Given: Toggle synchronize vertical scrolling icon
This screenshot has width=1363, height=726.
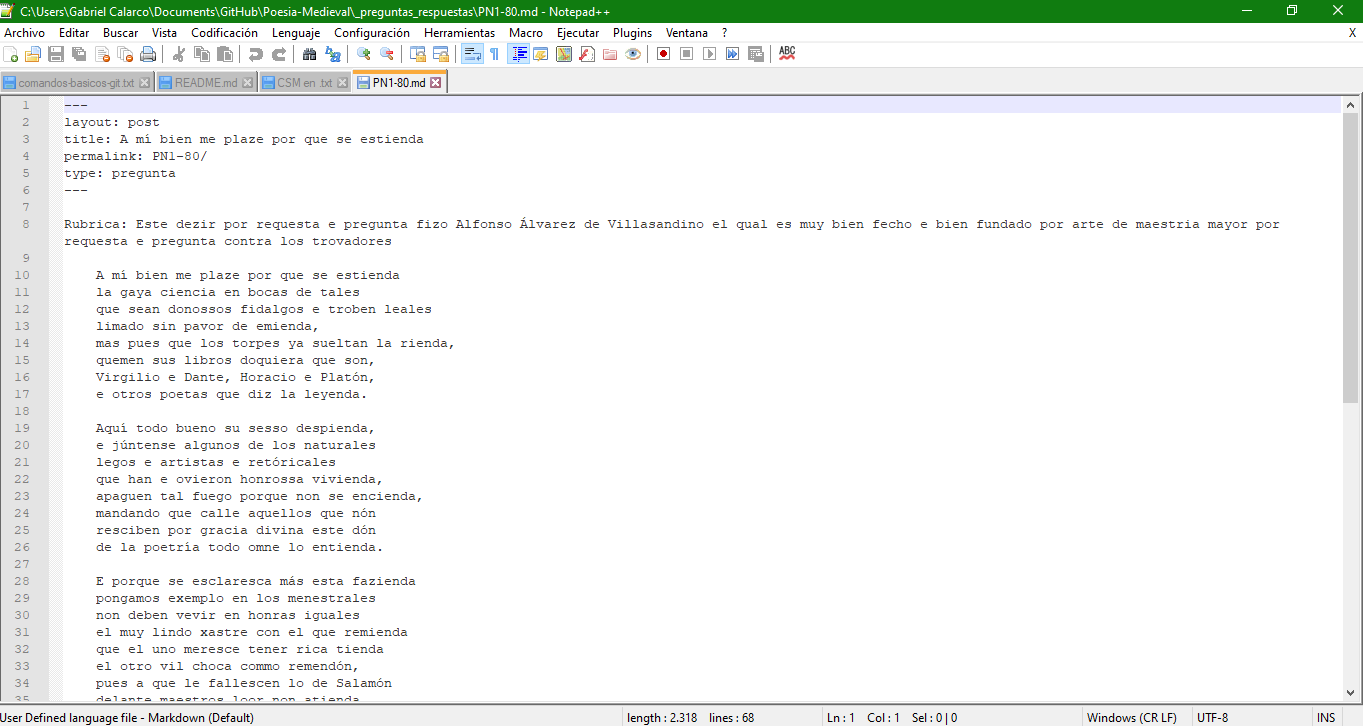Looking at the screenshot, I should click(x=418, y=53).
